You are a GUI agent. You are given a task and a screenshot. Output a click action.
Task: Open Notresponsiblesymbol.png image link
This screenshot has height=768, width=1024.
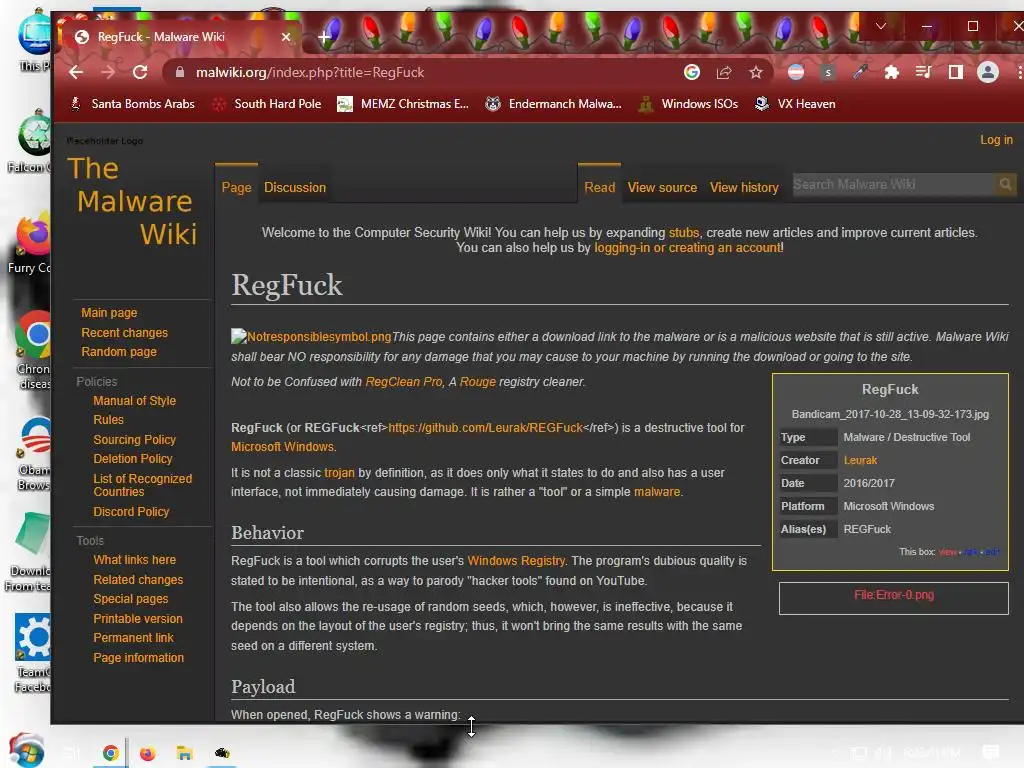[x=311, y=337]
